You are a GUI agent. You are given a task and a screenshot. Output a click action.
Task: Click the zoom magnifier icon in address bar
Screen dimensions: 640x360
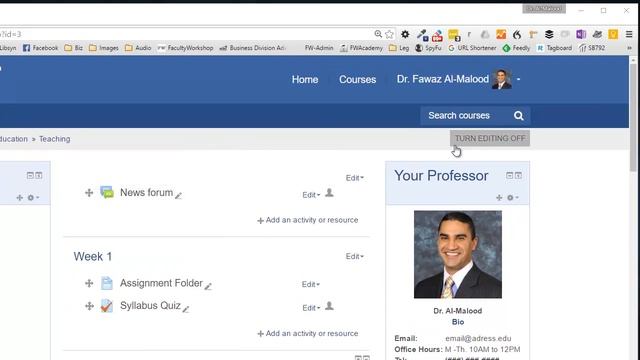coord(378,34)
